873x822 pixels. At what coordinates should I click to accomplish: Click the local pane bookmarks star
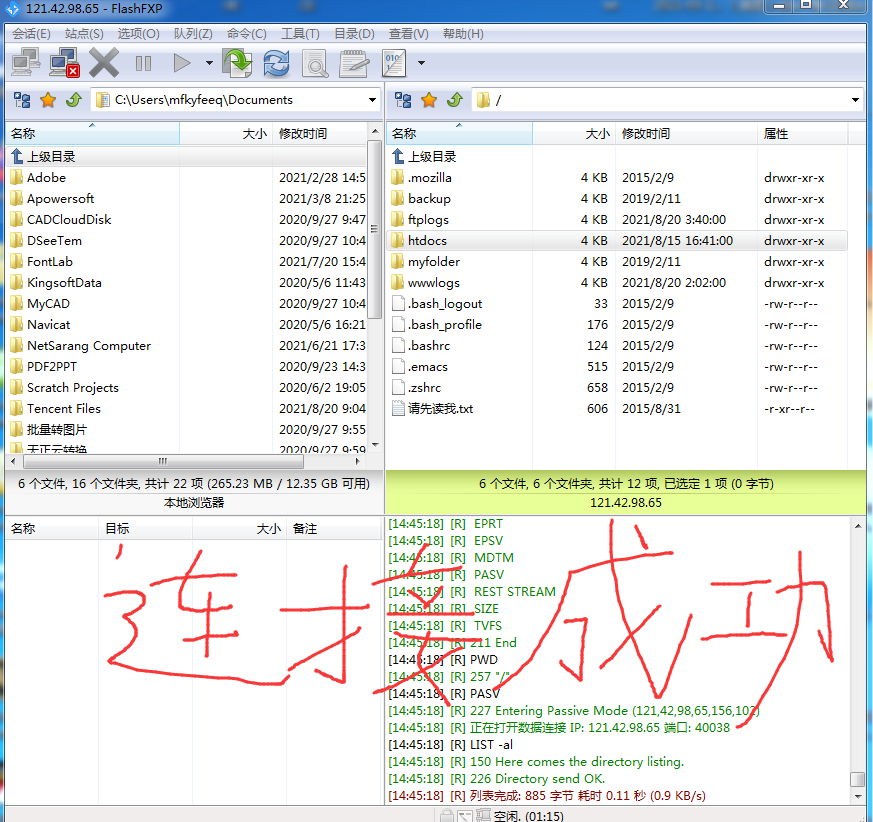click(48, 100)
